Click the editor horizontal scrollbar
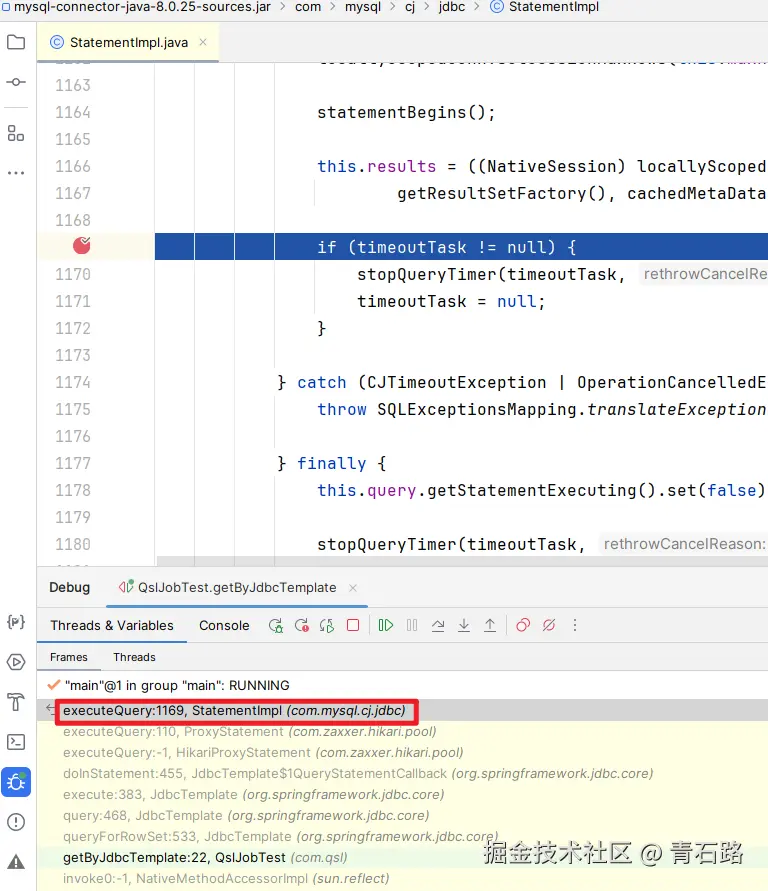The height and width of the screenshot is (891, 768). pyautogui.click(x=462, y=561)
